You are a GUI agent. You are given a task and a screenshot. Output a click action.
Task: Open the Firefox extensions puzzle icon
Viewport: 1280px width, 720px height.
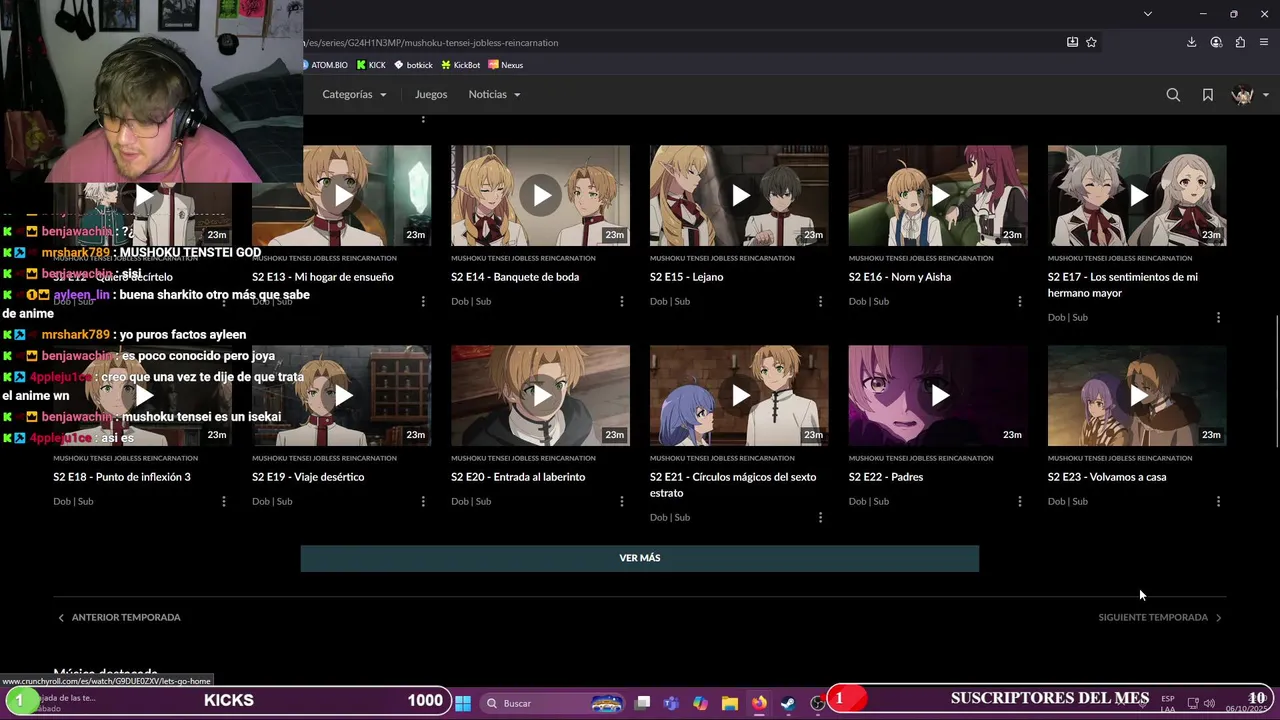1240,42
